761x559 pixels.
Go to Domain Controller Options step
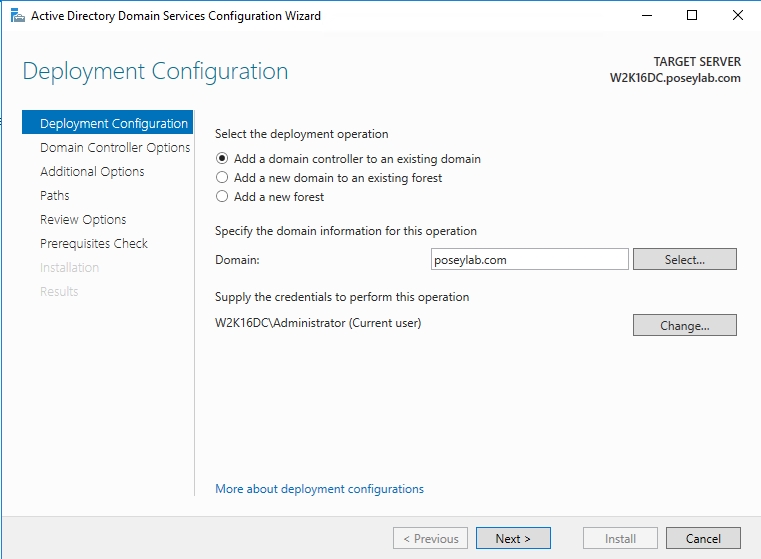115,148
